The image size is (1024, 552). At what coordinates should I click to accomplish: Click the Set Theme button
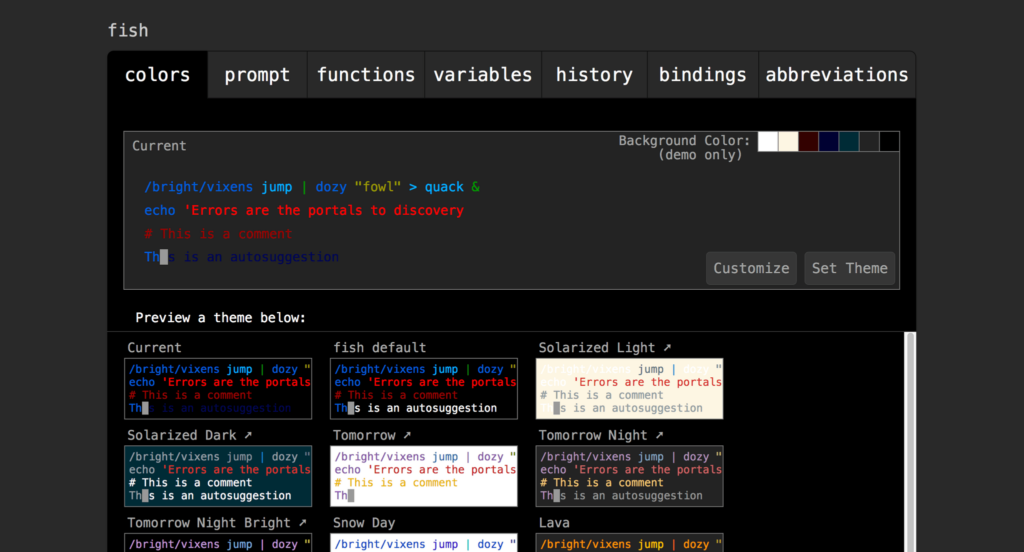[x=850, y=268]
